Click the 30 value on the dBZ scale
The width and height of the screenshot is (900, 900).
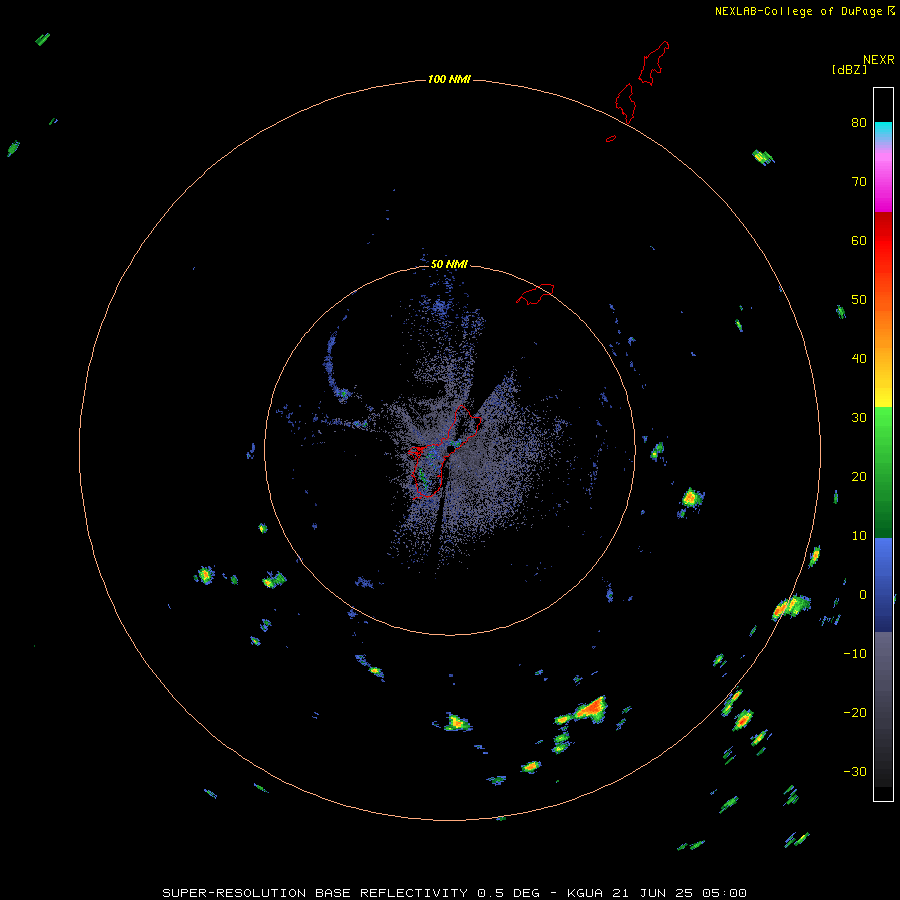(x=859, y=418)
